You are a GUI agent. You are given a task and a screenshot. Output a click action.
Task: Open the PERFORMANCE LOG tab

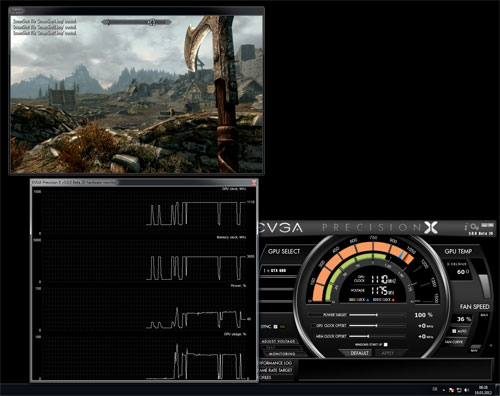pyautogui.click(x=276, y=363)
